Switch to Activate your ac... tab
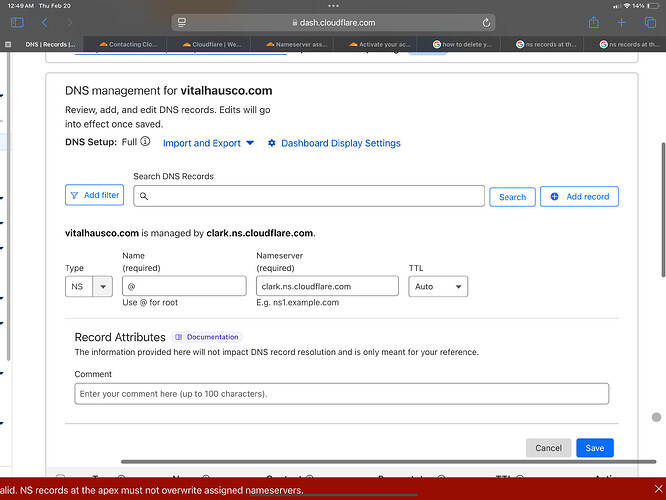 tap(380, 44)
